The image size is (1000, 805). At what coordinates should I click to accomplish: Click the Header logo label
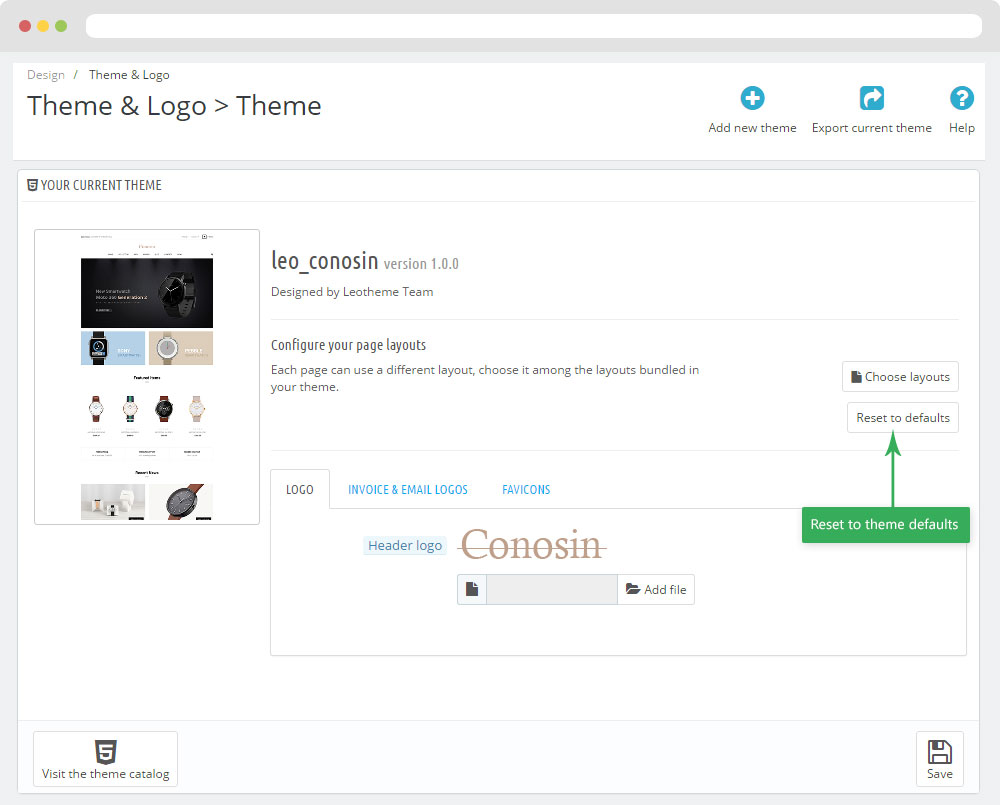click(x=404, y=545)
